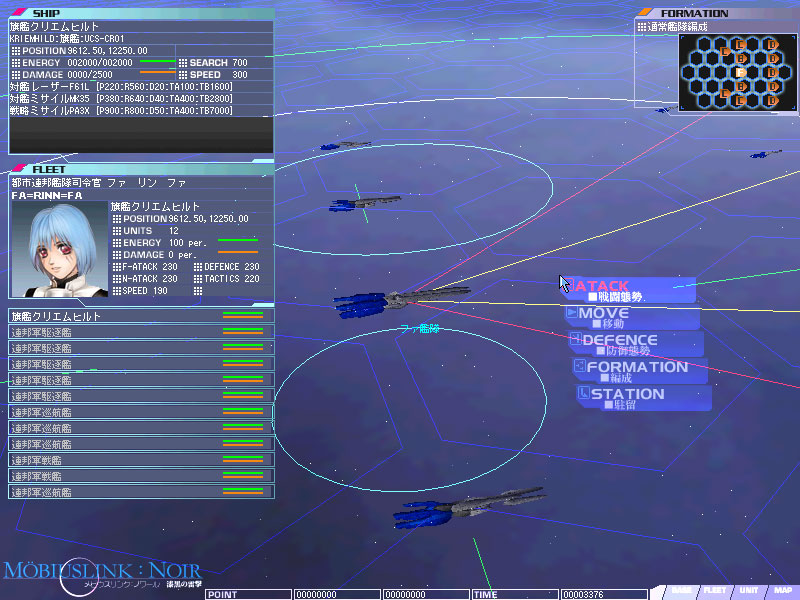
Task: Click the green ENERGY bar in SHIP panel
Action: coord(157,62)
